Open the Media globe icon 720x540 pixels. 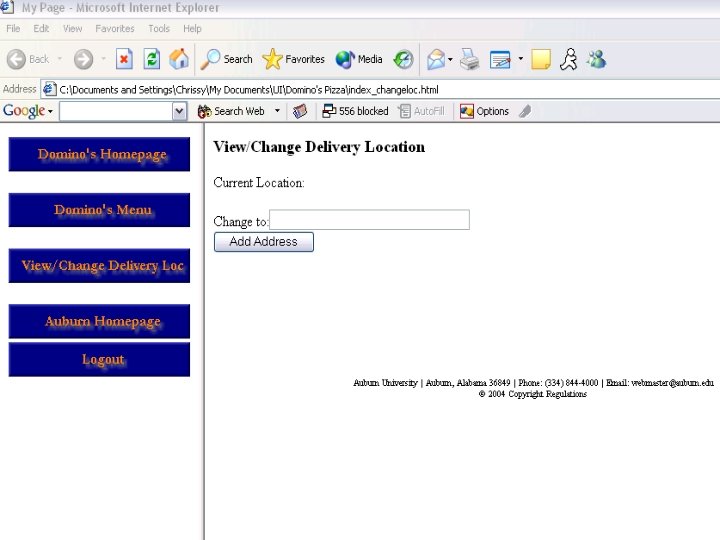click(345, 59)
